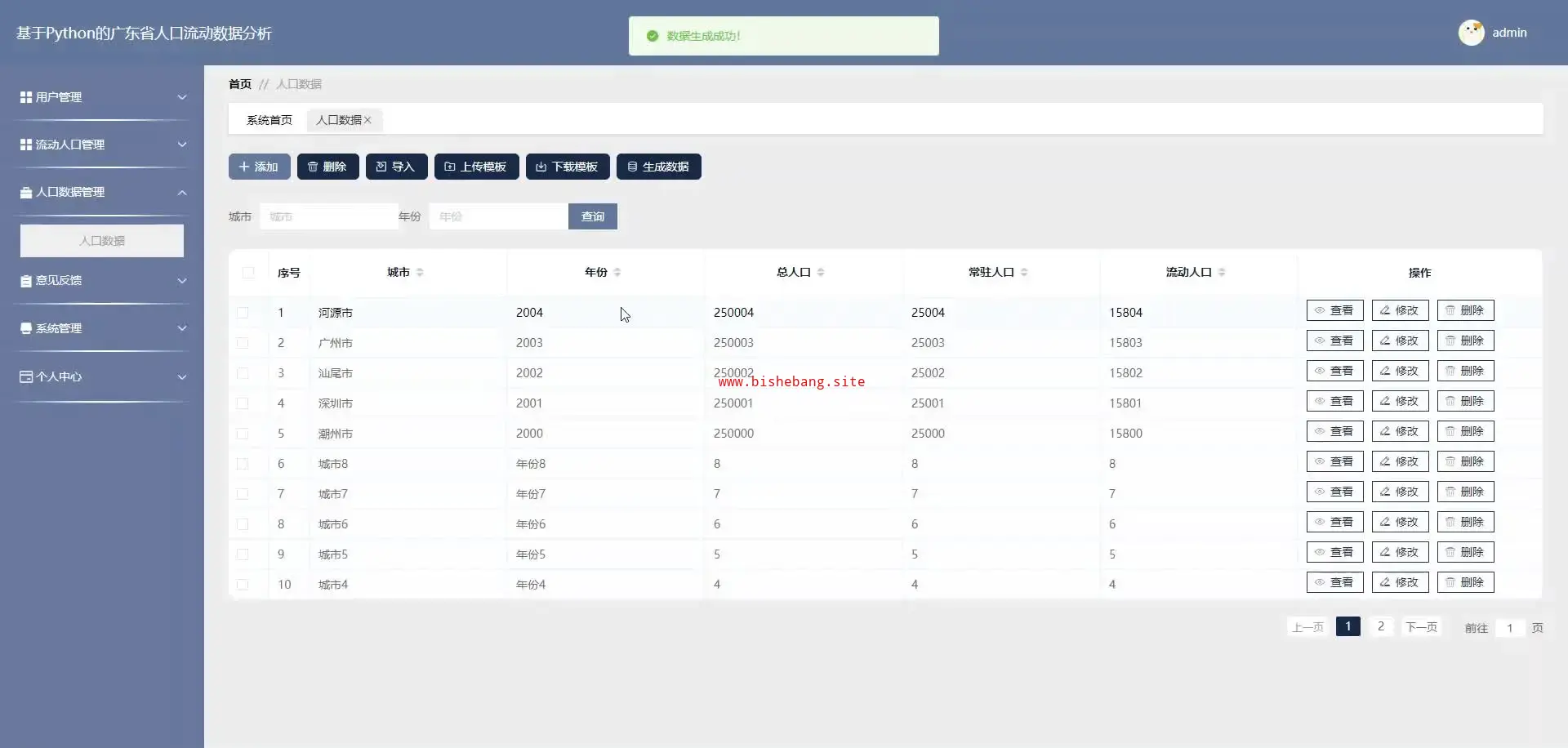Screen dimensions: 1568x748
Task: Click the upload template (上传模板) button
Action: [x=476, y=167]
